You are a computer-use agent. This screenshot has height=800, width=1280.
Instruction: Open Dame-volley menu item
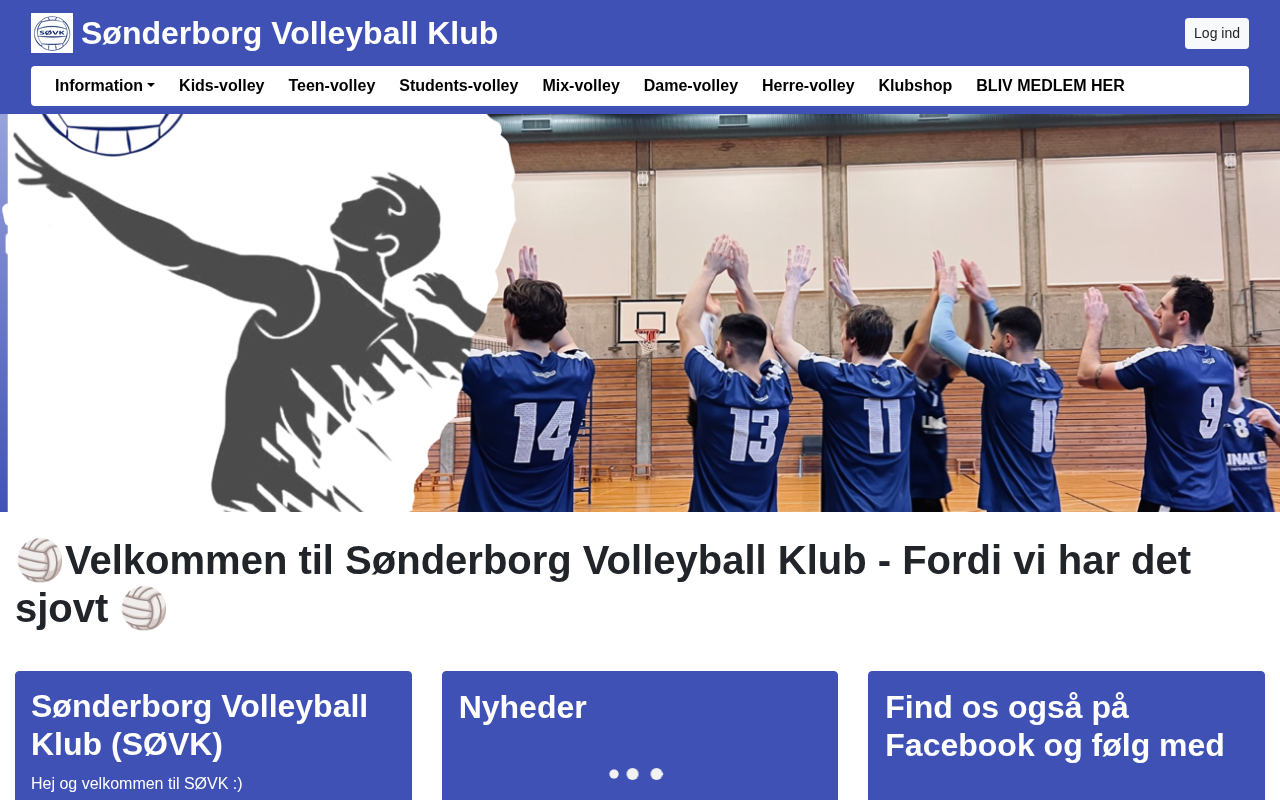[691, 86]
